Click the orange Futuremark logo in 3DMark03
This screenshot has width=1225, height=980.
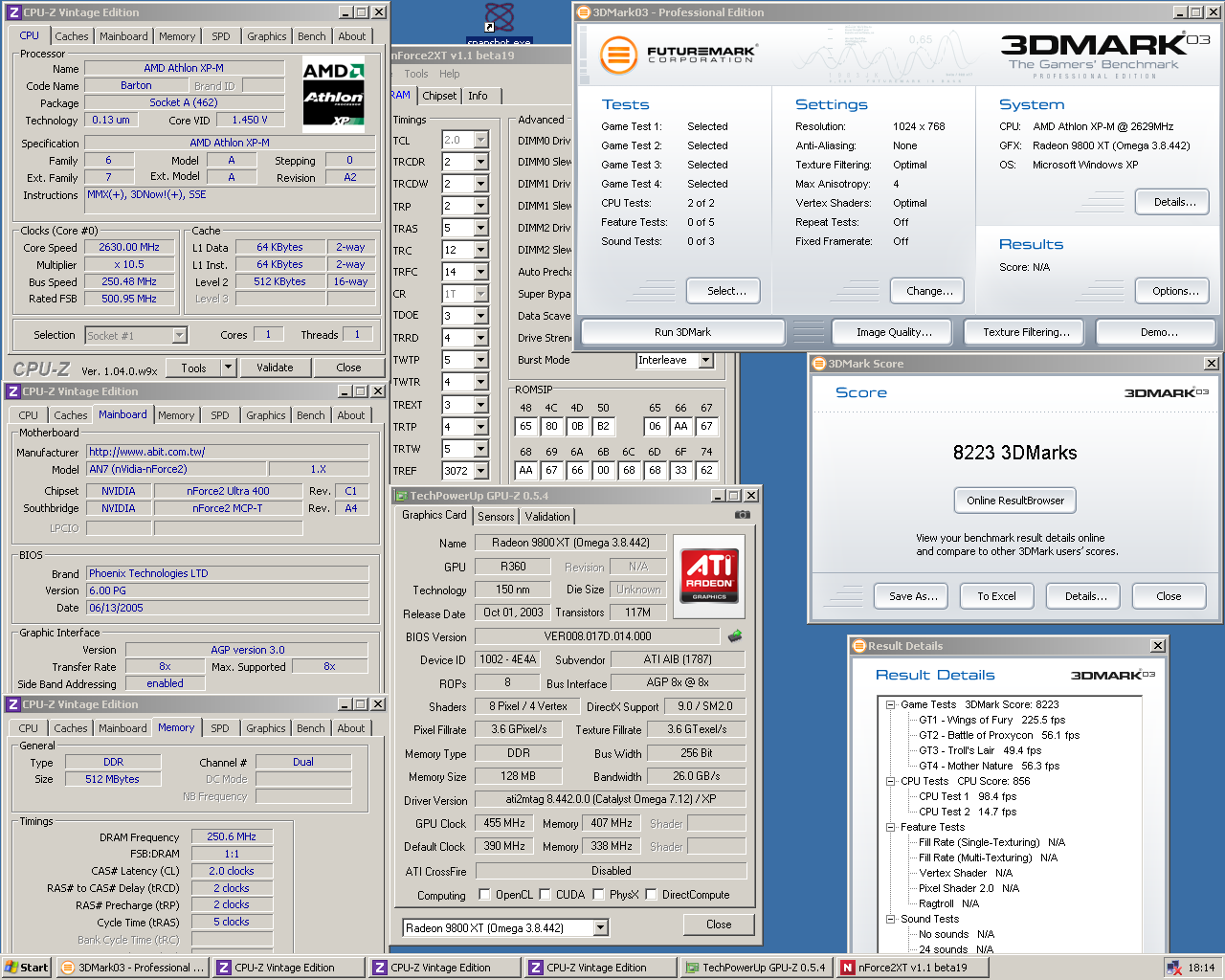(x=618, y=55)
